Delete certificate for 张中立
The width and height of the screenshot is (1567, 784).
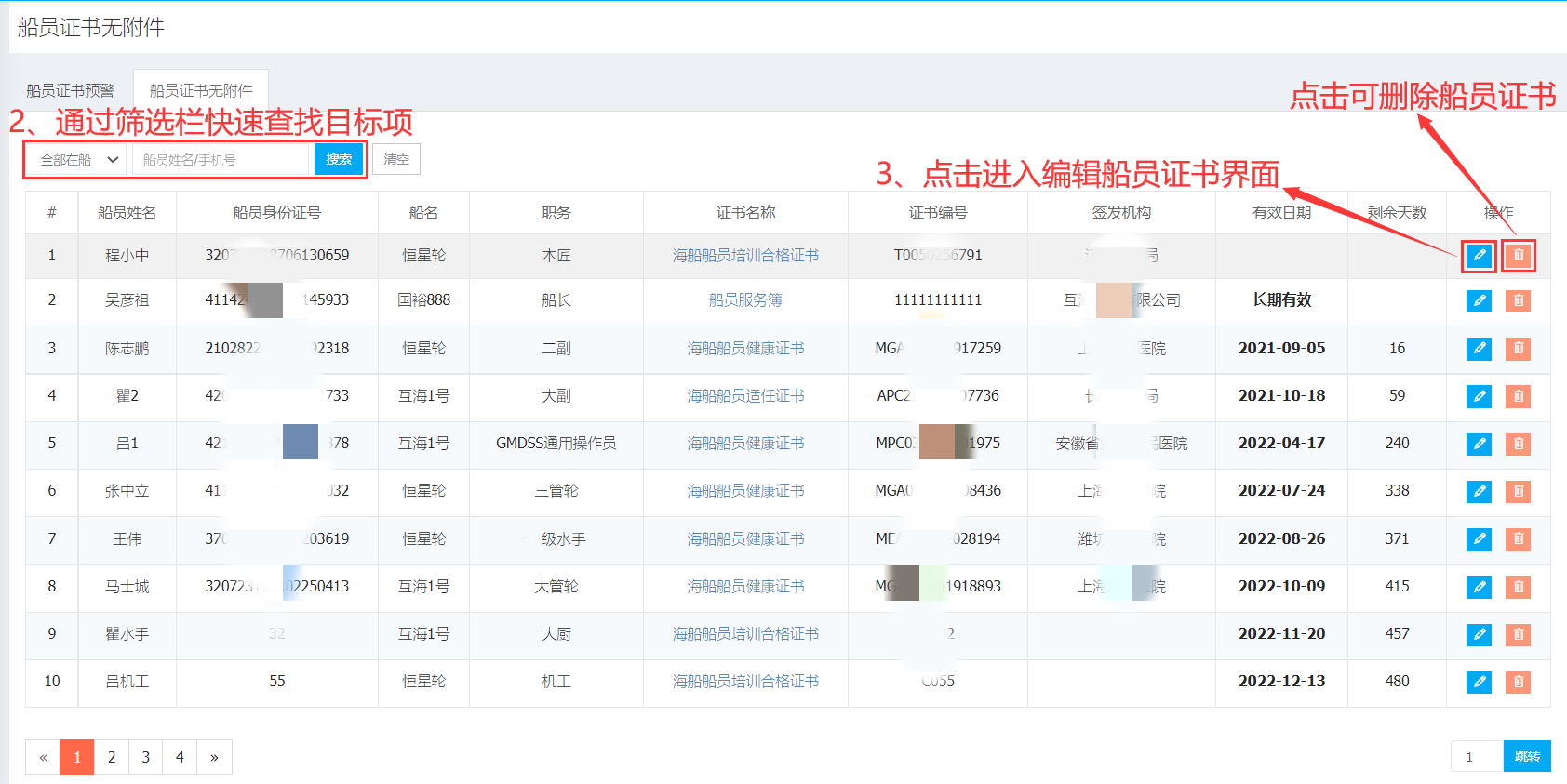[1518, 491]
